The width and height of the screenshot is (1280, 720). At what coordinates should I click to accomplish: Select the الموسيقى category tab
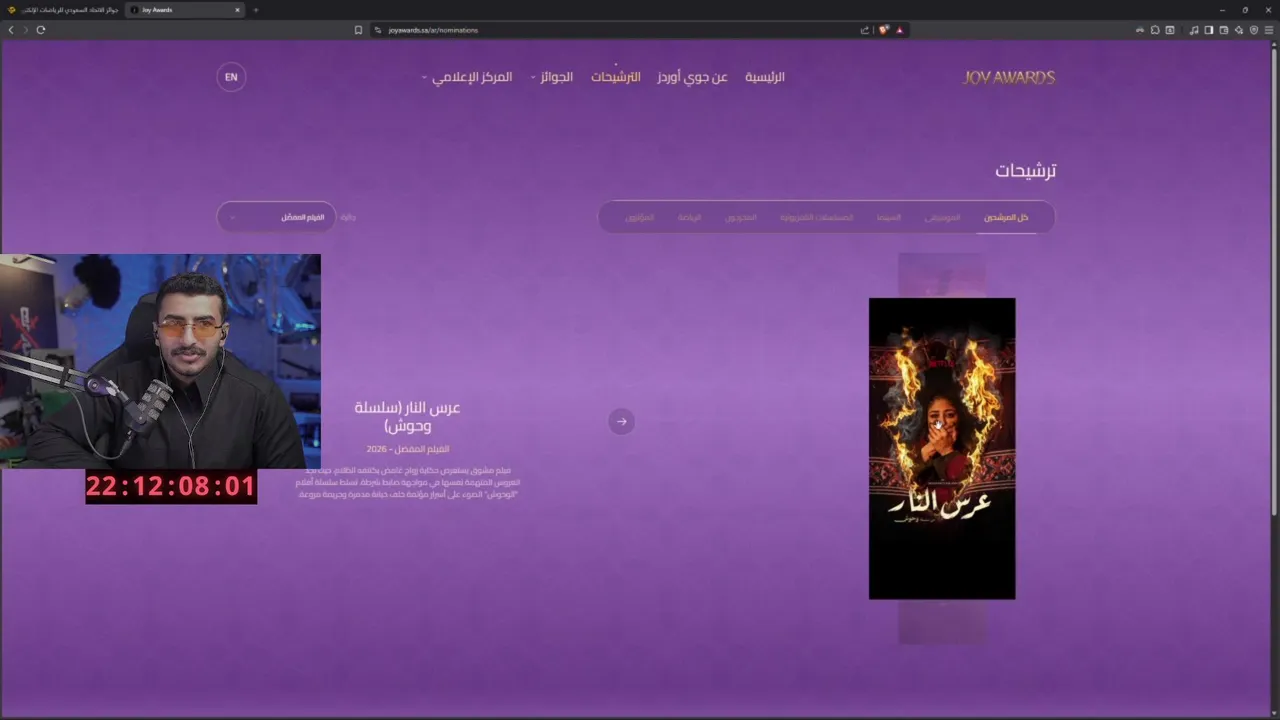click(942, 217)
